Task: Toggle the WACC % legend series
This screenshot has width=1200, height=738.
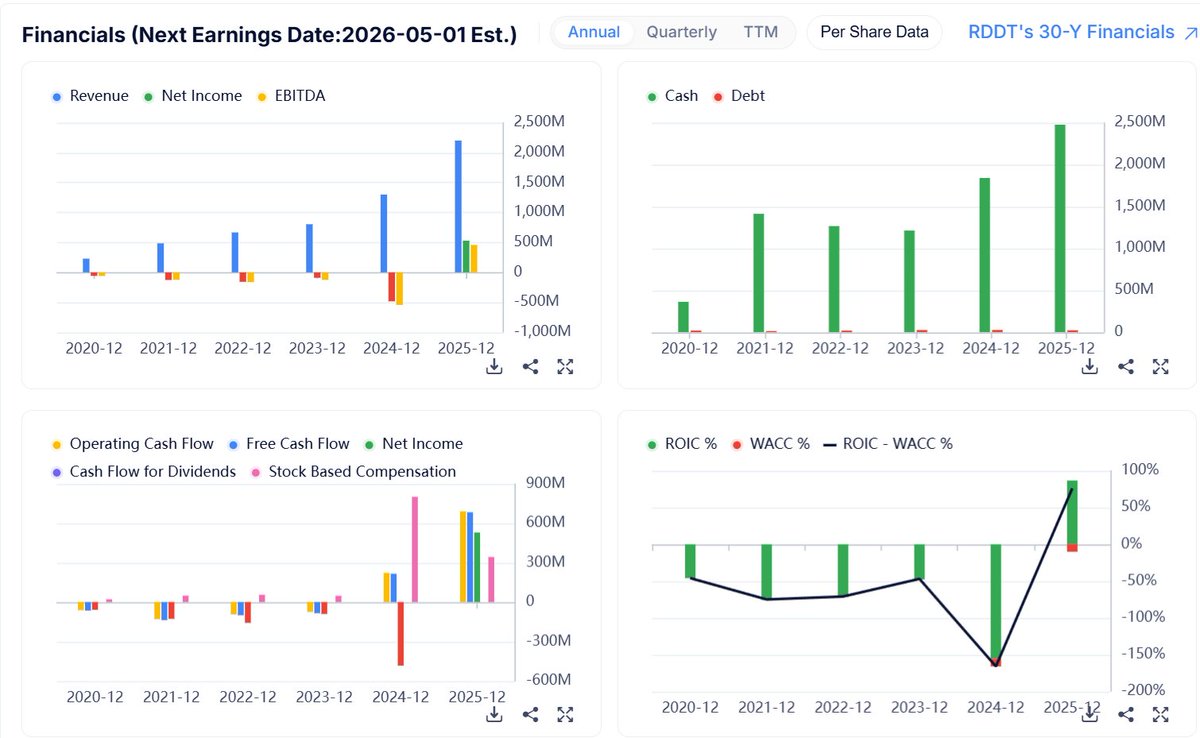Action: point(770,444)
